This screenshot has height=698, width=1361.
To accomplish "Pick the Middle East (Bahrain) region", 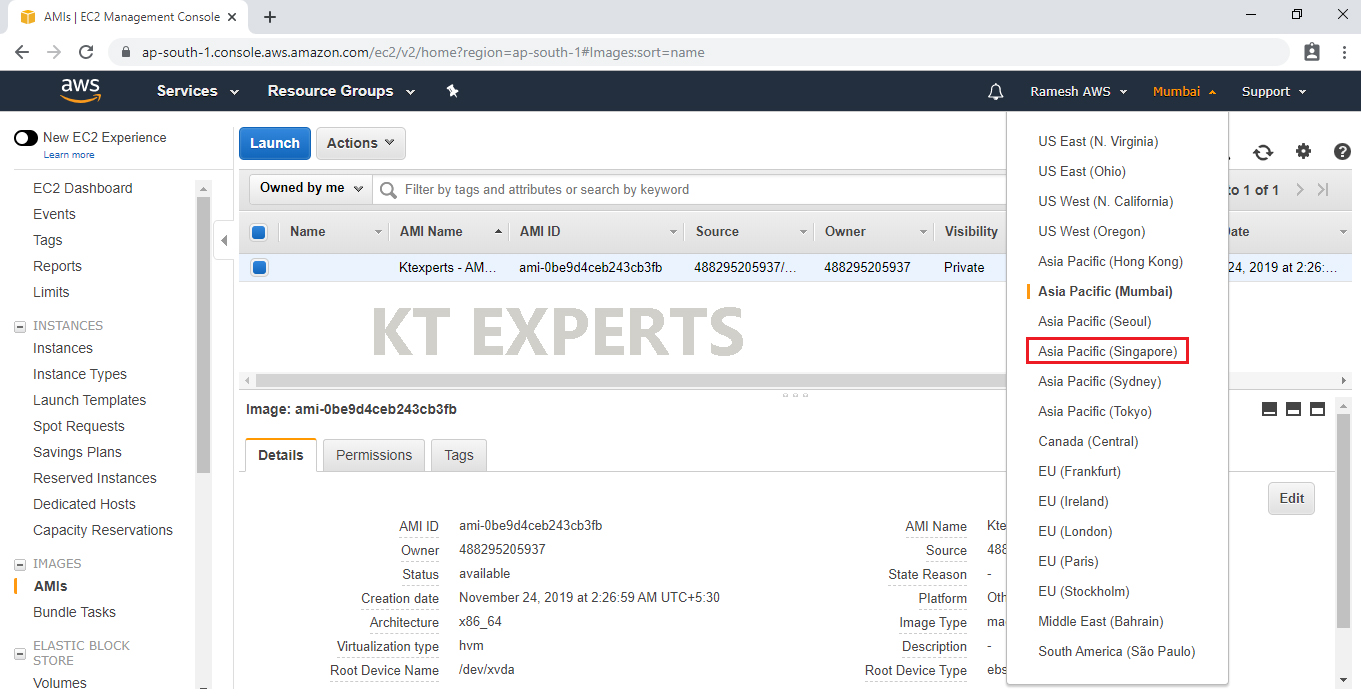I will (1101, 621).
